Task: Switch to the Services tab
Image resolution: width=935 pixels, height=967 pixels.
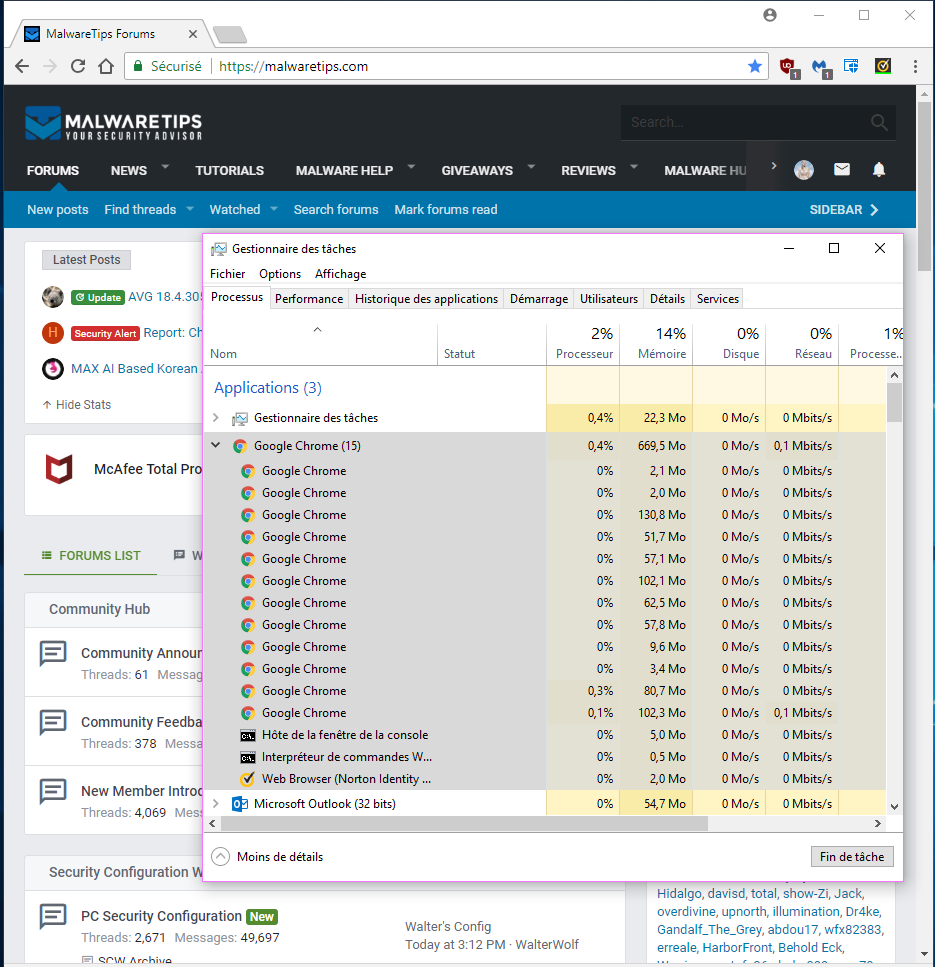Action: click(x=717, y=298)
